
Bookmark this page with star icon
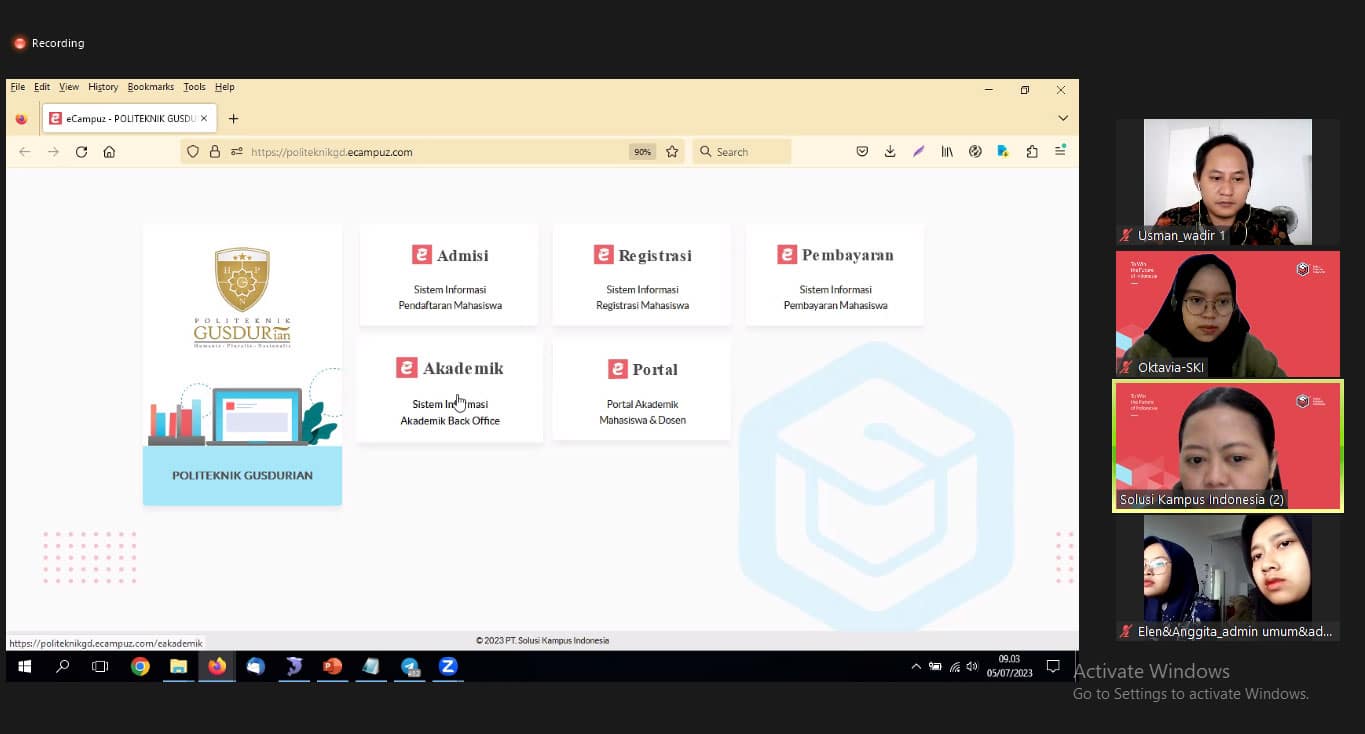coord(672,152)
